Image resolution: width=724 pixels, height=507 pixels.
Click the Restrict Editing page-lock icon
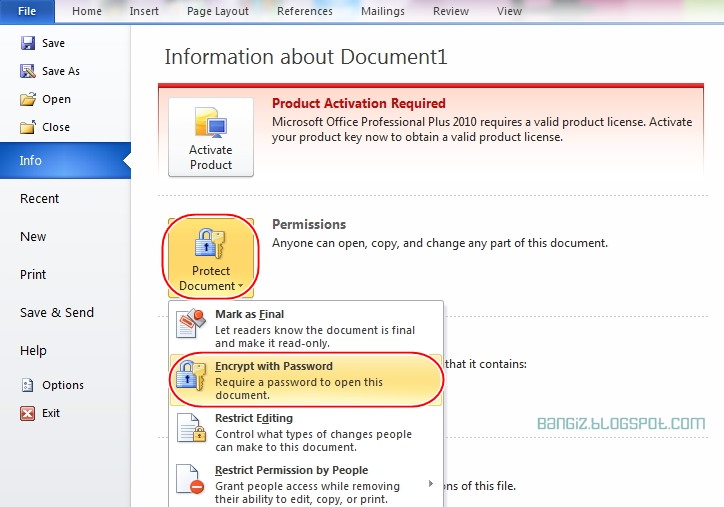pyautogui.click(x=191, y=428)
